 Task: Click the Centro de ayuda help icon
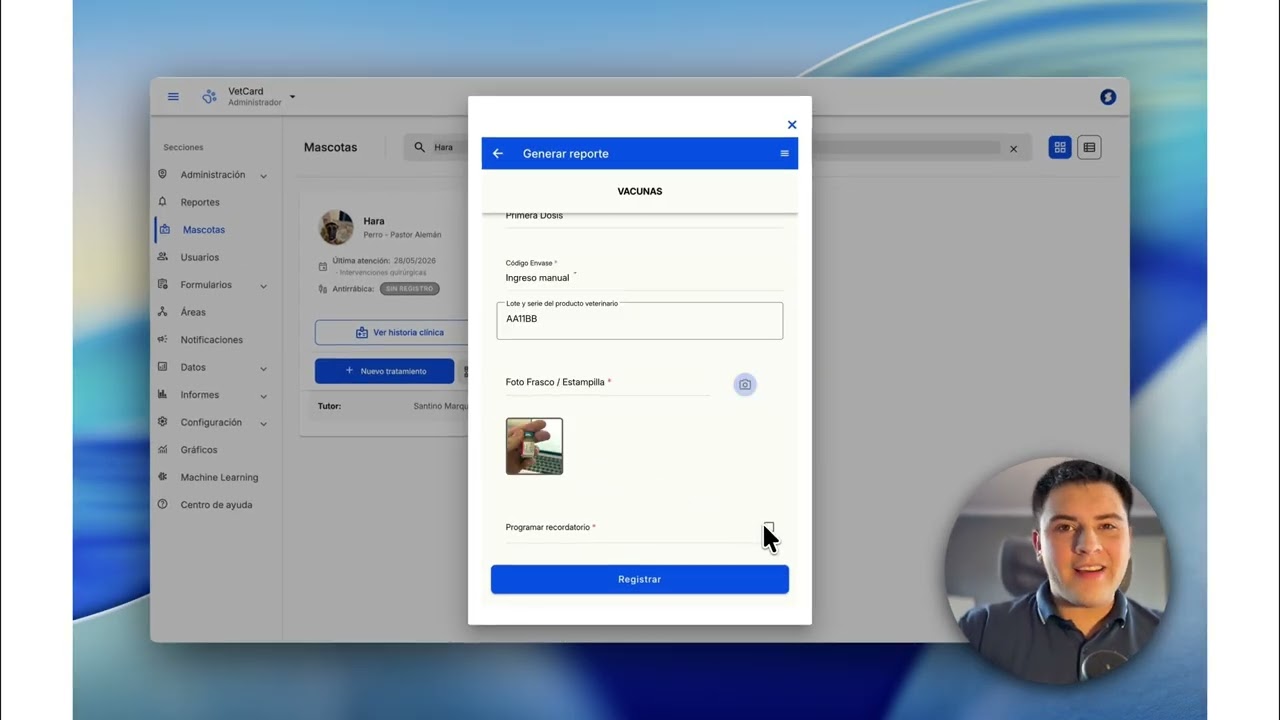click(x=163, y=505)
